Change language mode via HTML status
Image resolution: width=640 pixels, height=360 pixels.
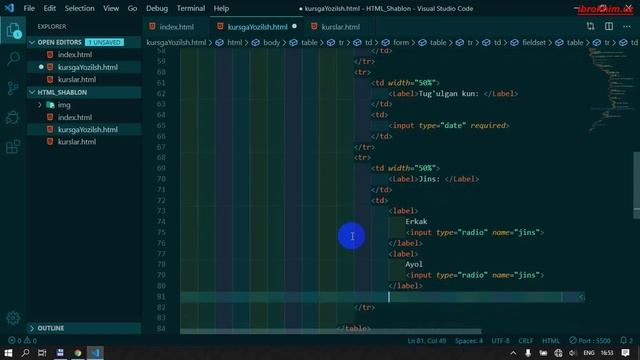pos(551,340)
